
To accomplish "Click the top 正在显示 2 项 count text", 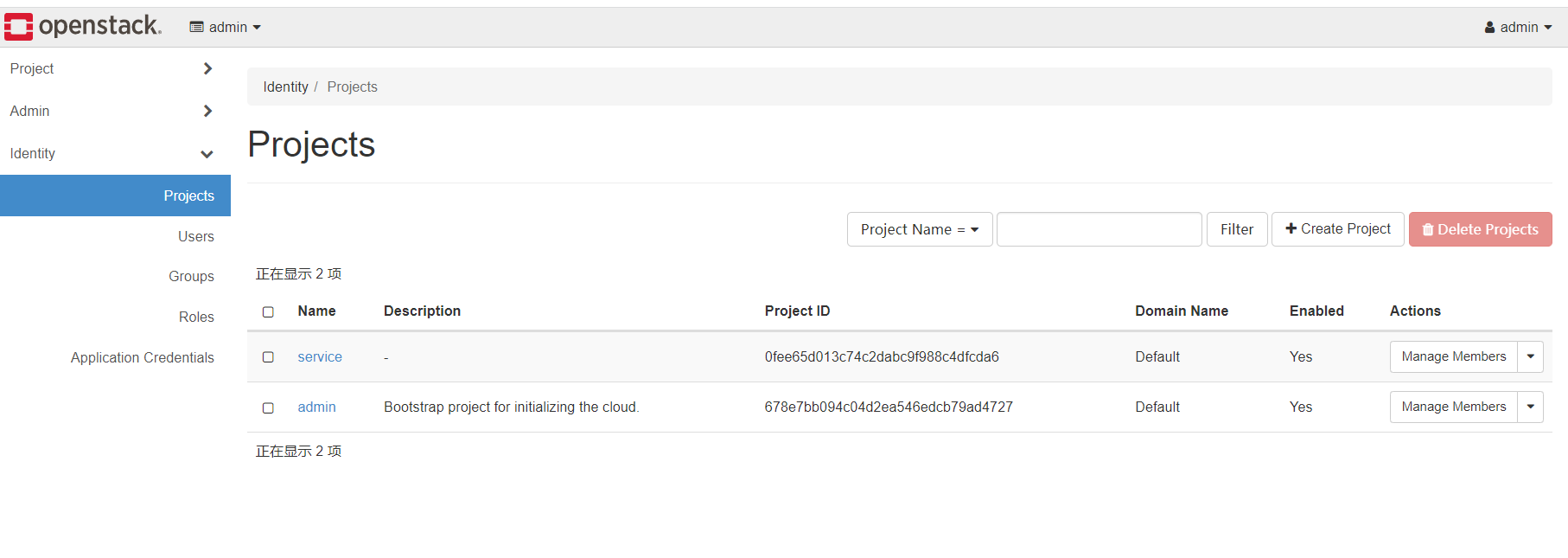I will click(x=298, y=274).
